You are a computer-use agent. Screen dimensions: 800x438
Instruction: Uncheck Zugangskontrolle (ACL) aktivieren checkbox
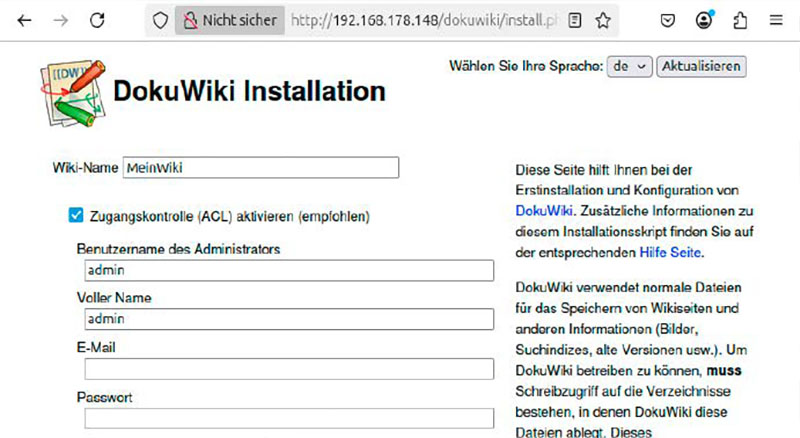tap(76, 215)
